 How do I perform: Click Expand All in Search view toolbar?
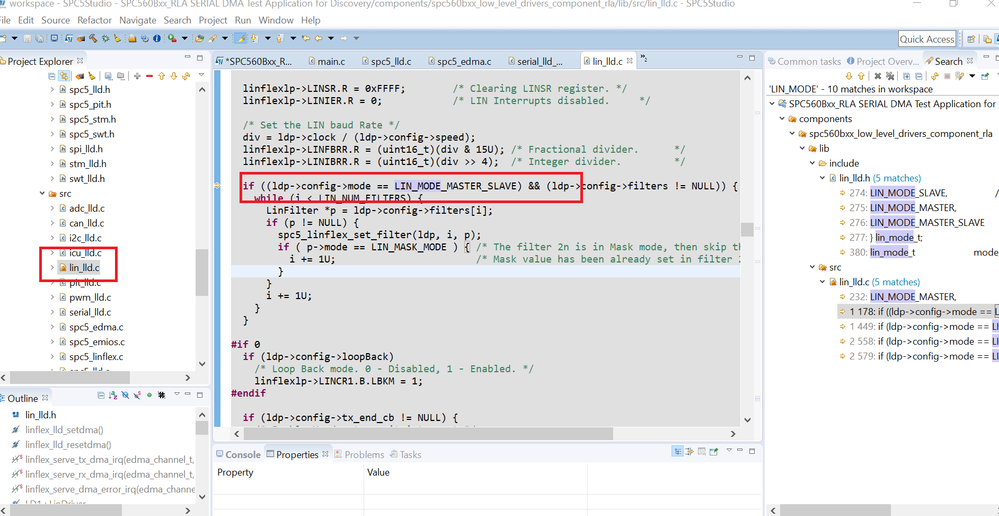click(907, 76)
